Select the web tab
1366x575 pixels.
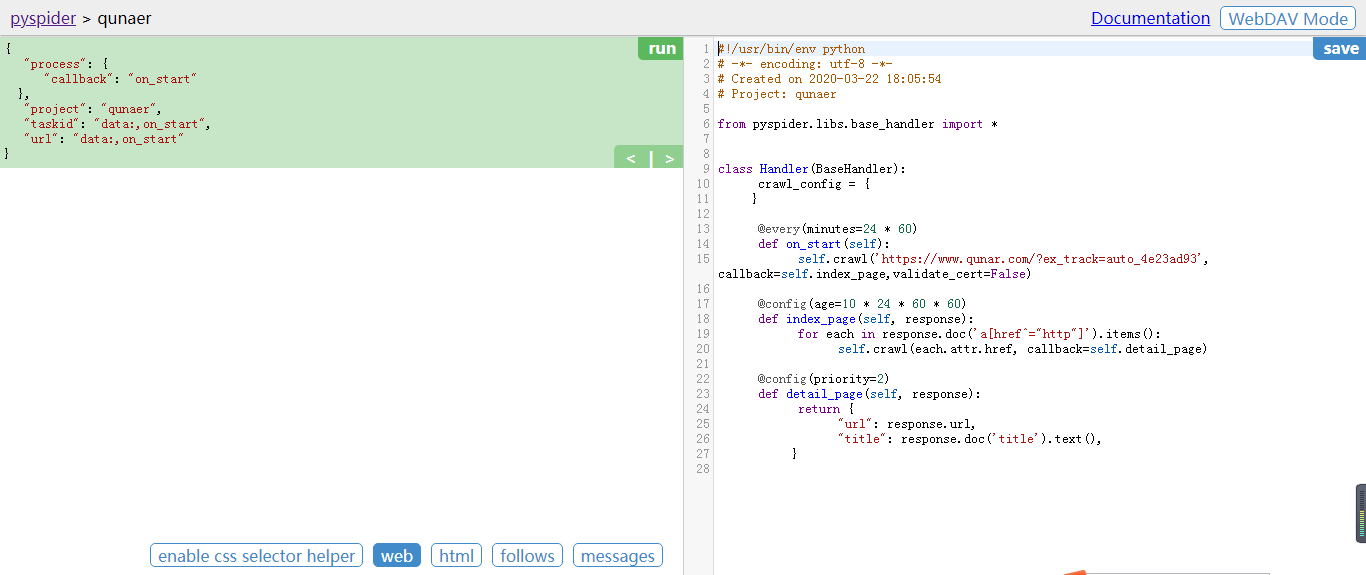(x=397, y=556)
